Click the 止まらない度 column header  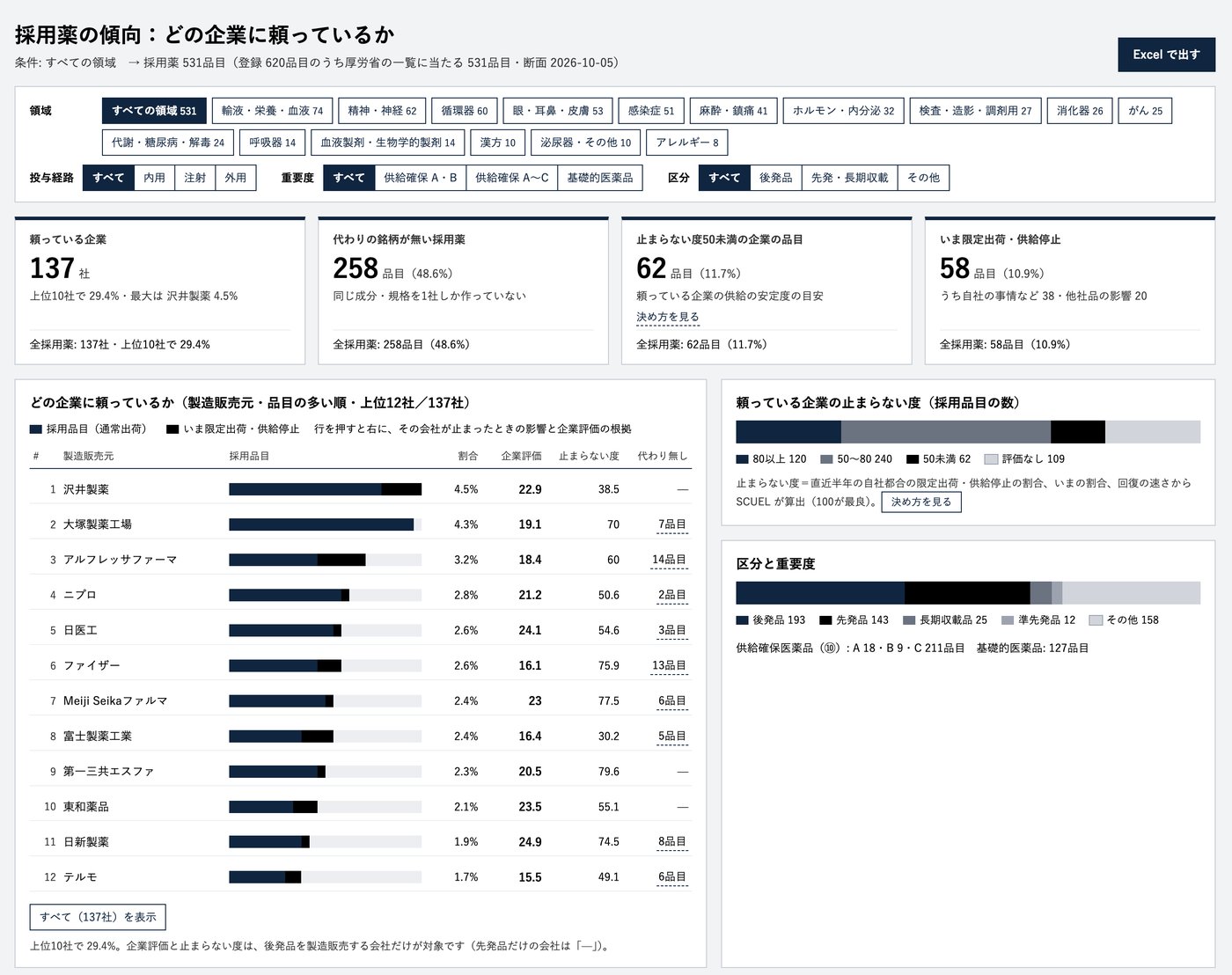[589, 456]
